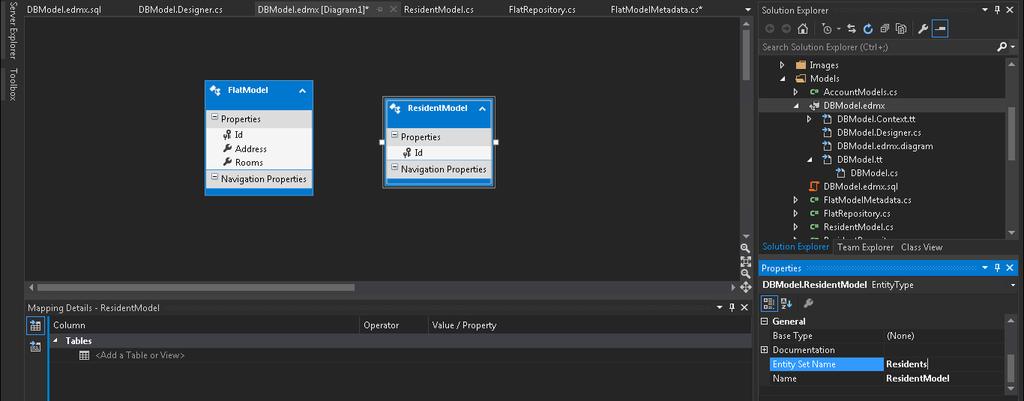This screenshot has width=1024, height=401.
Task: Toggle Preview Selected Items in Solution Explorer
Action: click(x=940, y=29)
